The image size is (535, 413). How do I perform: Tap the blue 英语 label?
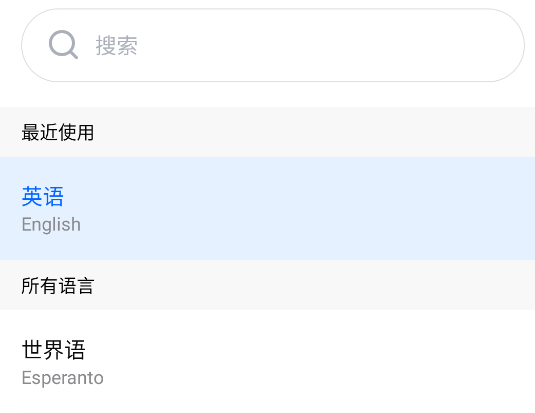(43, 197)
